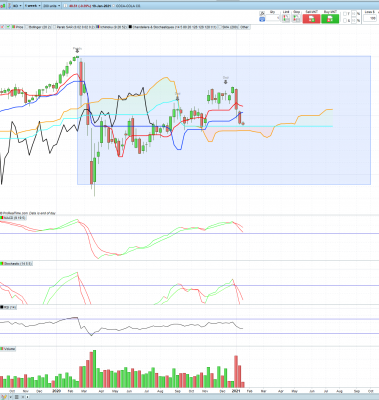Screen dimensions: 379x400
Task: Toggle the Parab SAR indicator checkbox
Action: pyautogui.click(x=55, y=27)
